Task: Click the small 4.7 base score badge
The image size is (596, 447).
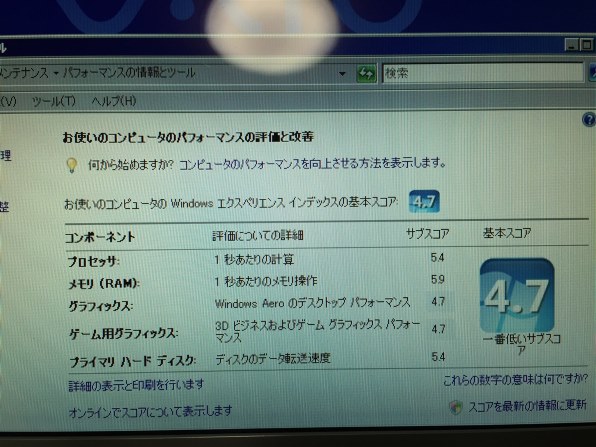Action: click(424, 202)
